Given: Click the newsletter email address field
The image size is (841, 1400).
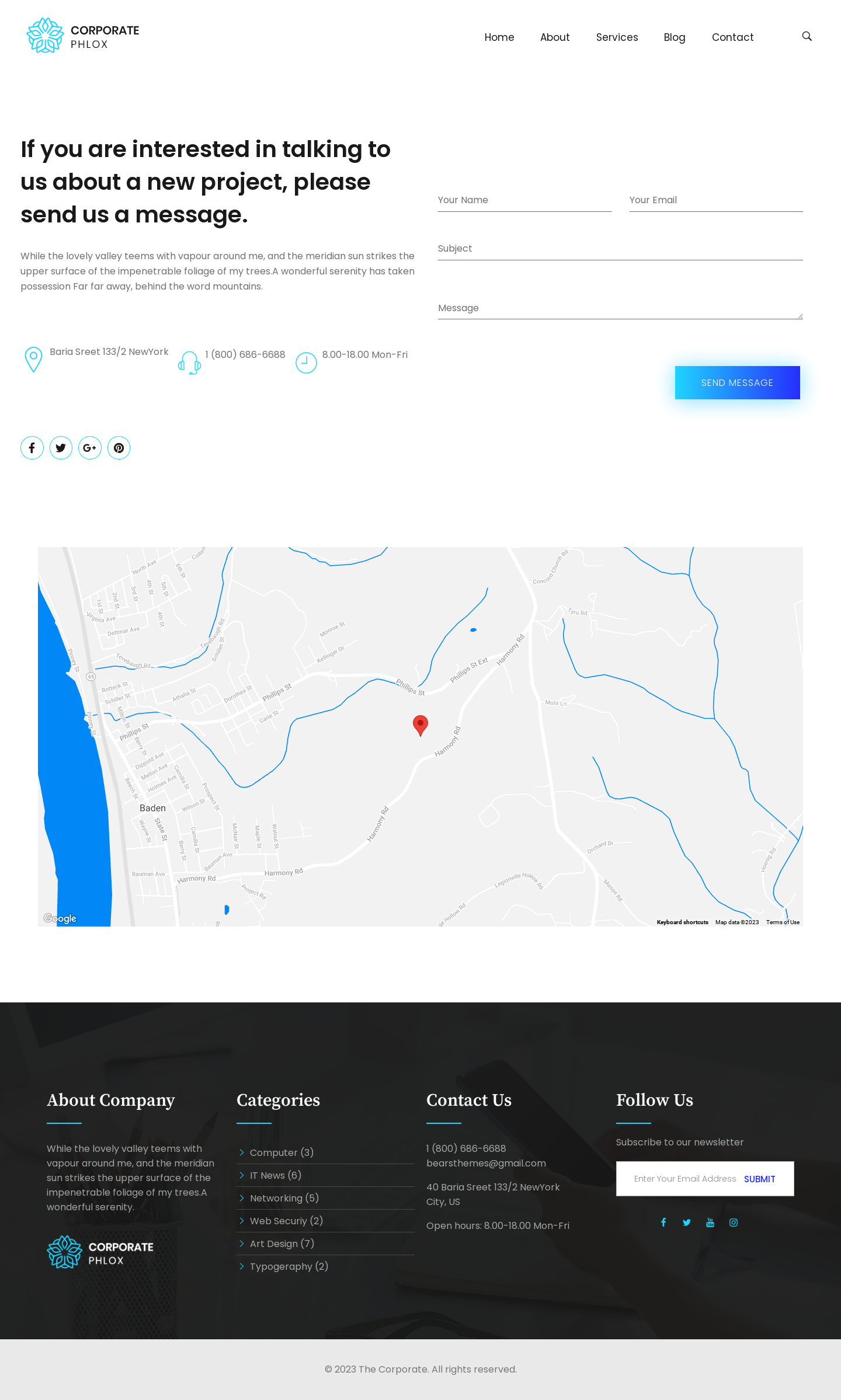Looking at the screenshot, I should tap(684, 1179).
